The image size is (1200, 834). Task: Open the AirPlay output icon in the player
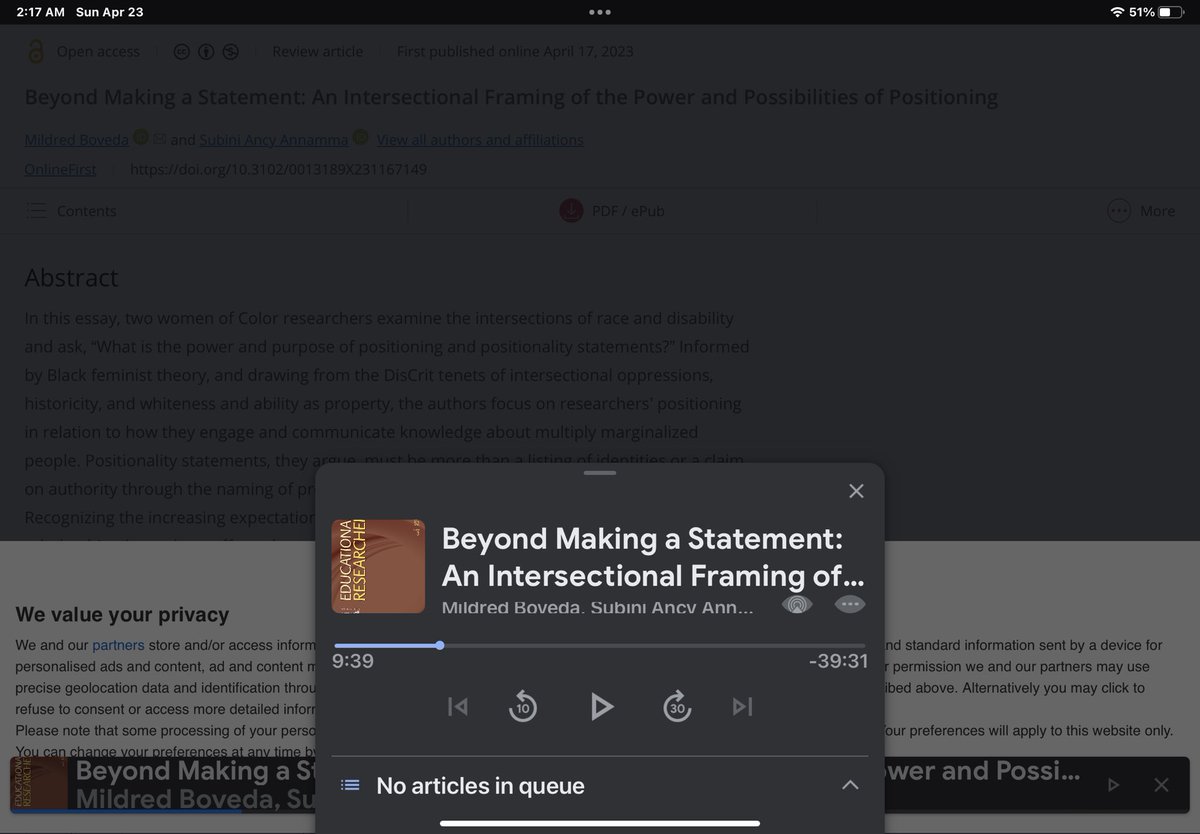tap(796, 604)
